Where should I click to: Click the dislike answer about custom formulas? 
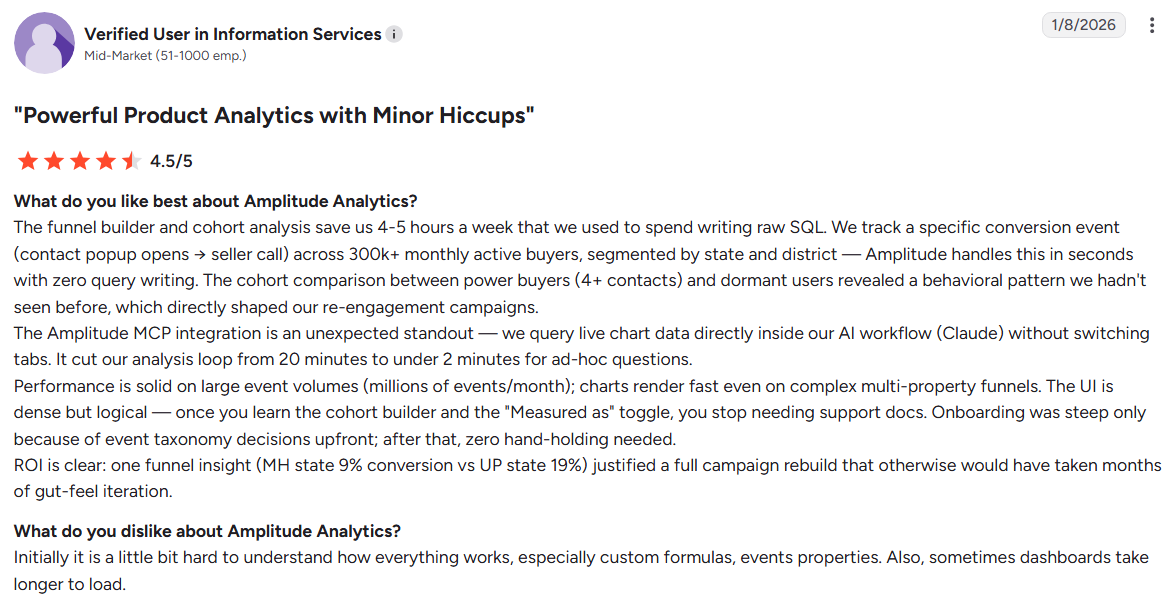tap(581, 571)
